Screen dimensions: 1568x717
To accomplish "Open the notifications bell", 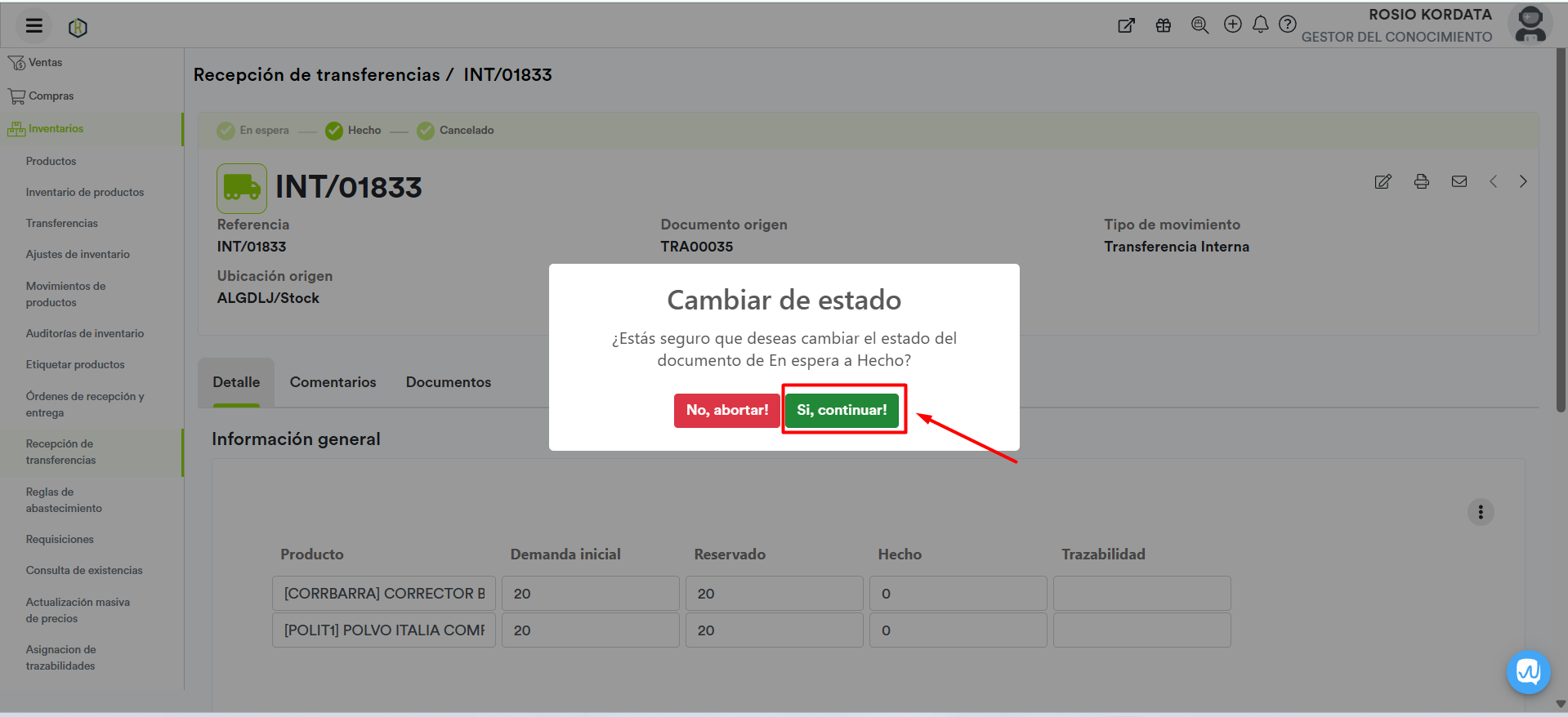I will click(1260, 24).
